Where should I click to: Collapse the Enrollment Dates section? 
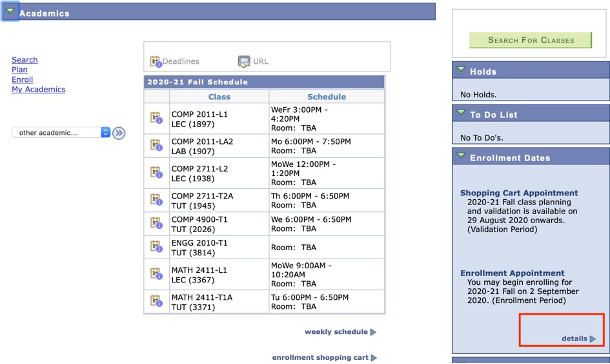[x=461, y=156]
